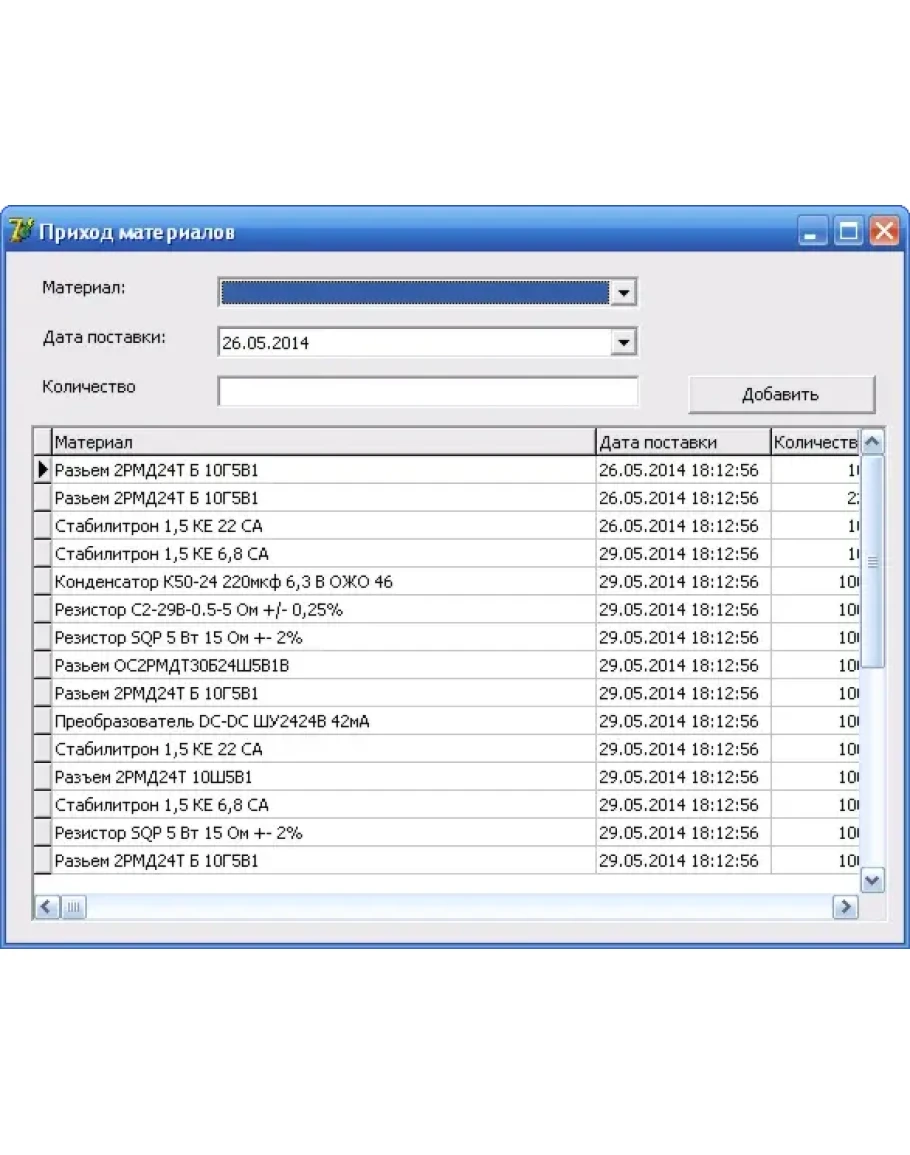The width and height of the screenshot is (910, 1155).
Task: Click the Материал column header
Action: [323, 442]
